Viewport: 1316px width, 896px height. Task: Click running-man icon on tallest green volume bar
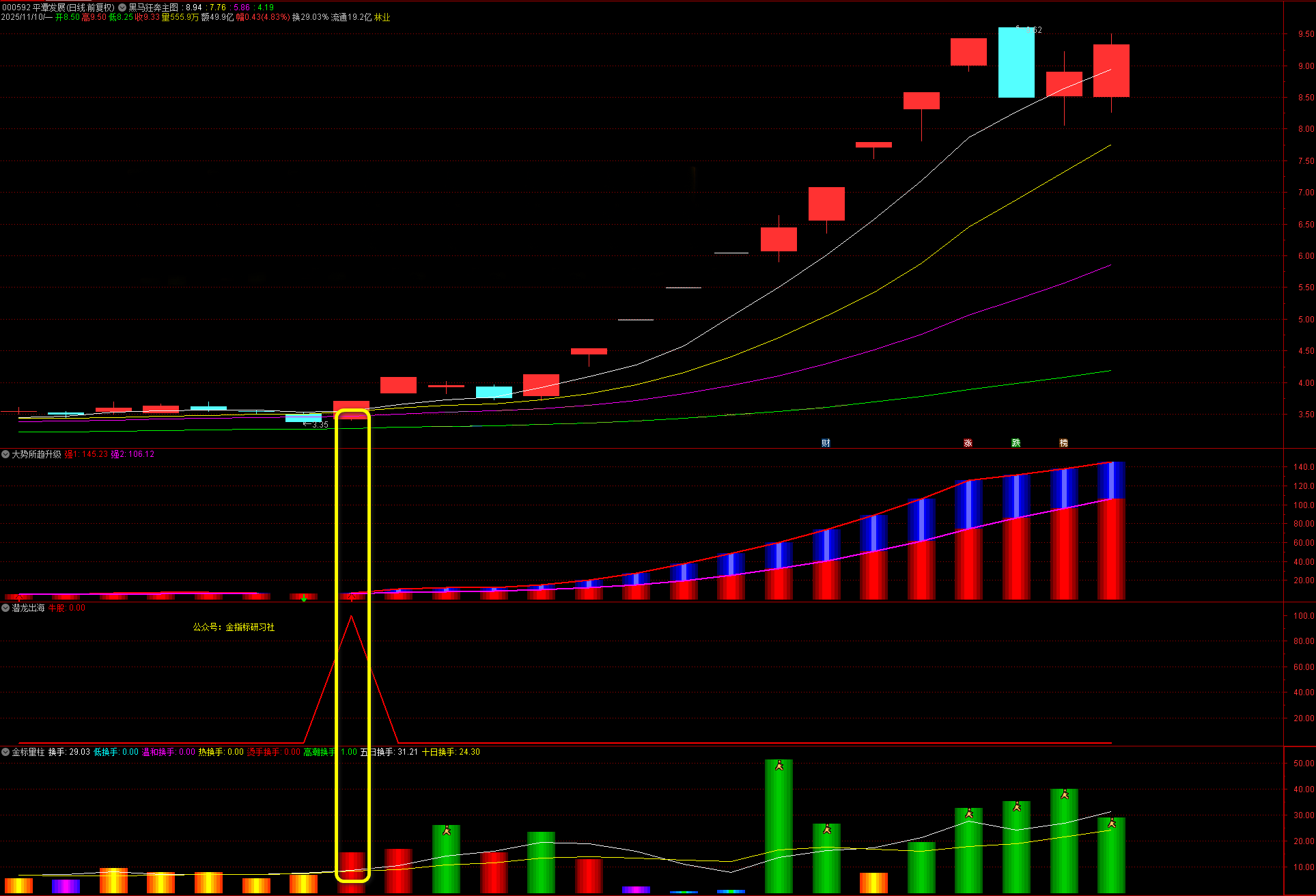pyautogui.click(x=779, y=766)
